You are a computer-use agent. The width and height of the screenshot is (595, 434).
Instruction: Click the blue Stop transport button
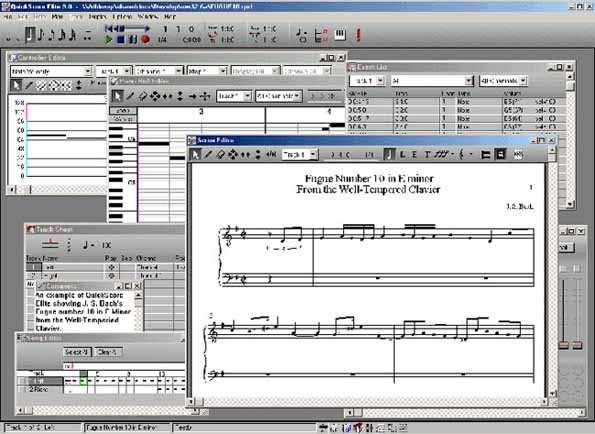[121, 39]
